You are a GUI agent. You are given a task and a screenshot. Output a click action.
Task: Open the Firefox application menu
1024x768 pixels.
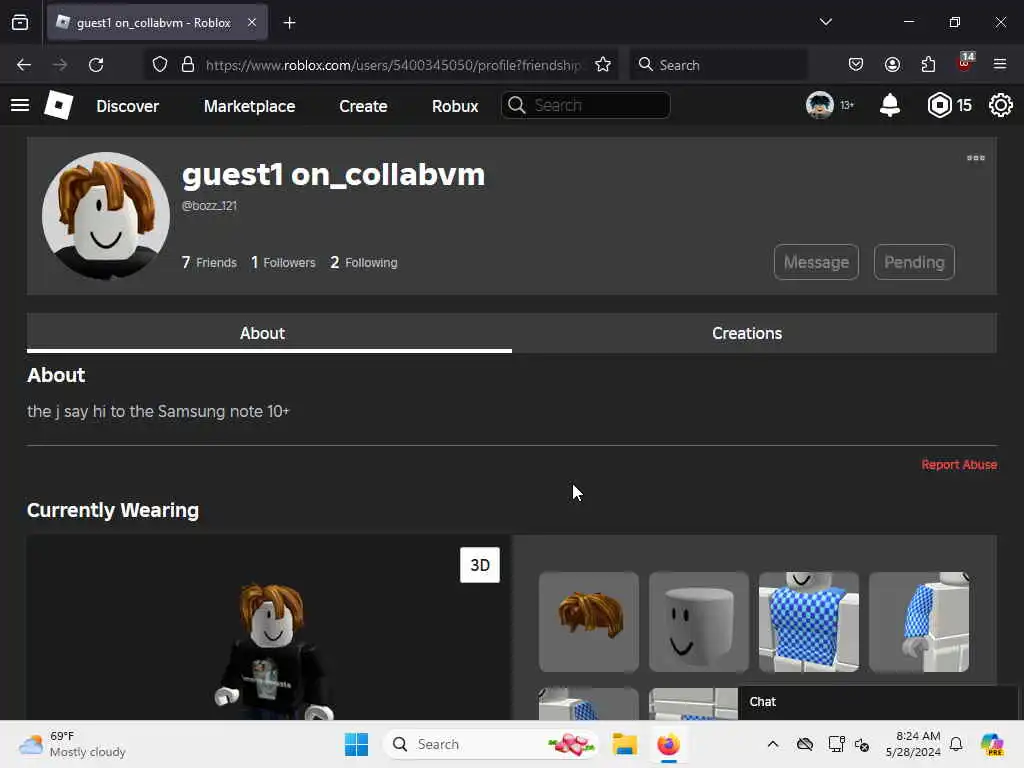1000,65
